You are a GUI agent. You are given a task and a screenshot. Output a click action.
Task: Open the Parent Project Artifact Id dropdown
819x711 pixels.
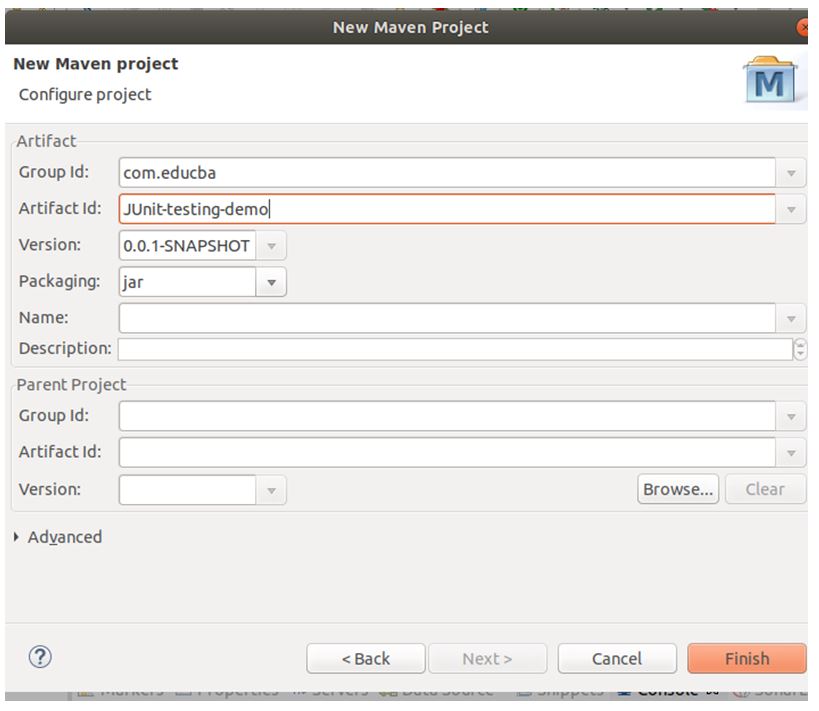pos(791,452)
